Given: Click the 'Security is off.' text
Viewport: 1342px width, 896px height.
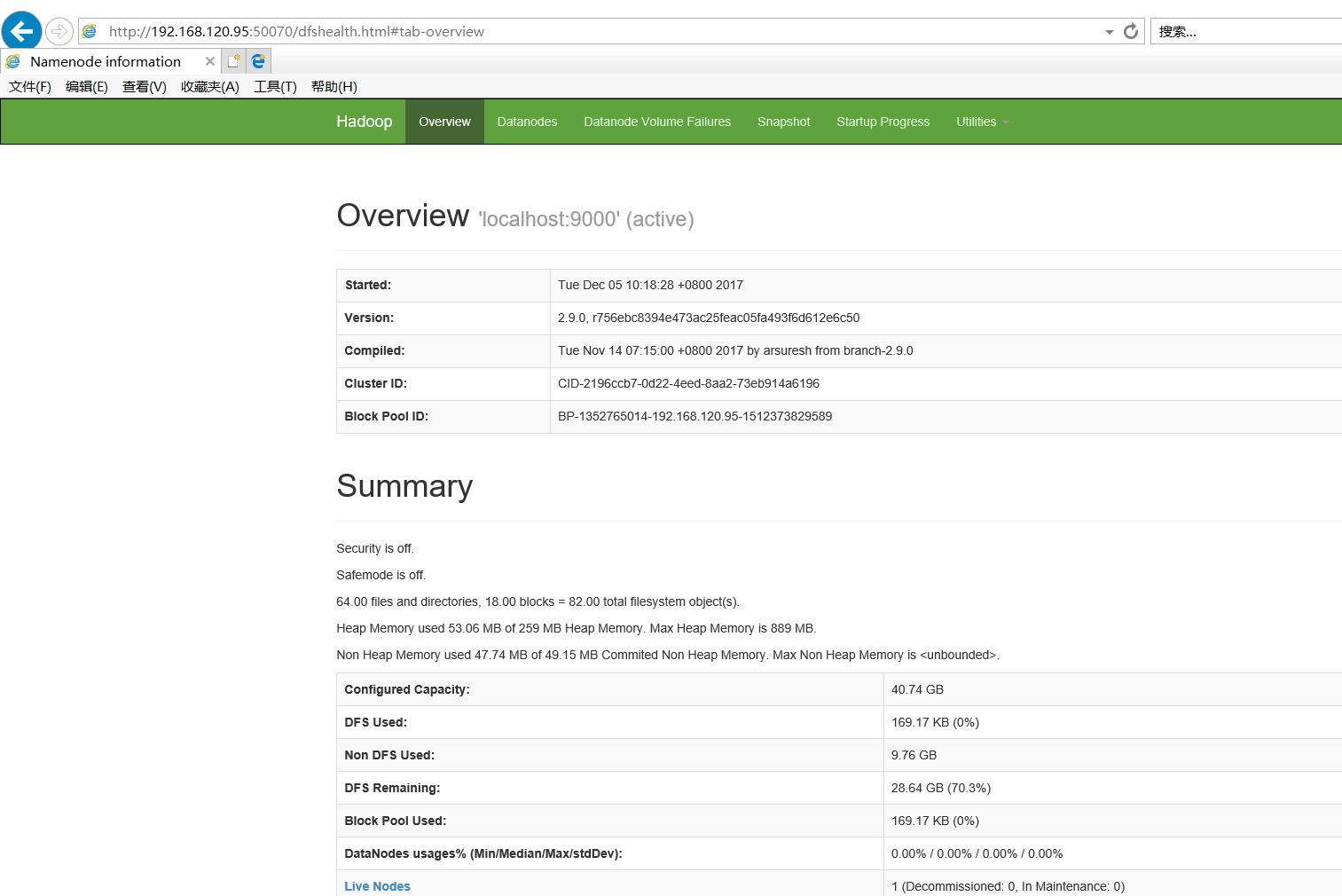Looking at the screenshot, I should pyautogui.click(x=375, y=548).
